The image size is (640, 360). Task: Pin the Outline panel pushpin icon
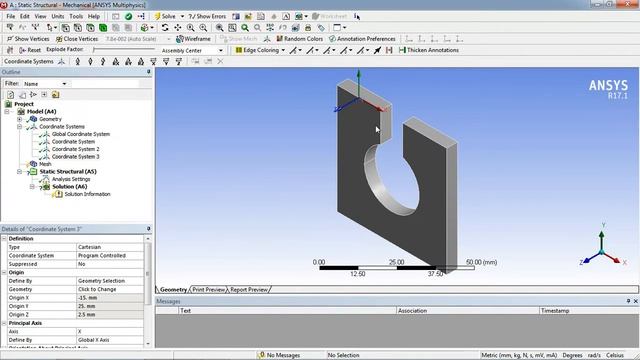(x=149, y=72)
